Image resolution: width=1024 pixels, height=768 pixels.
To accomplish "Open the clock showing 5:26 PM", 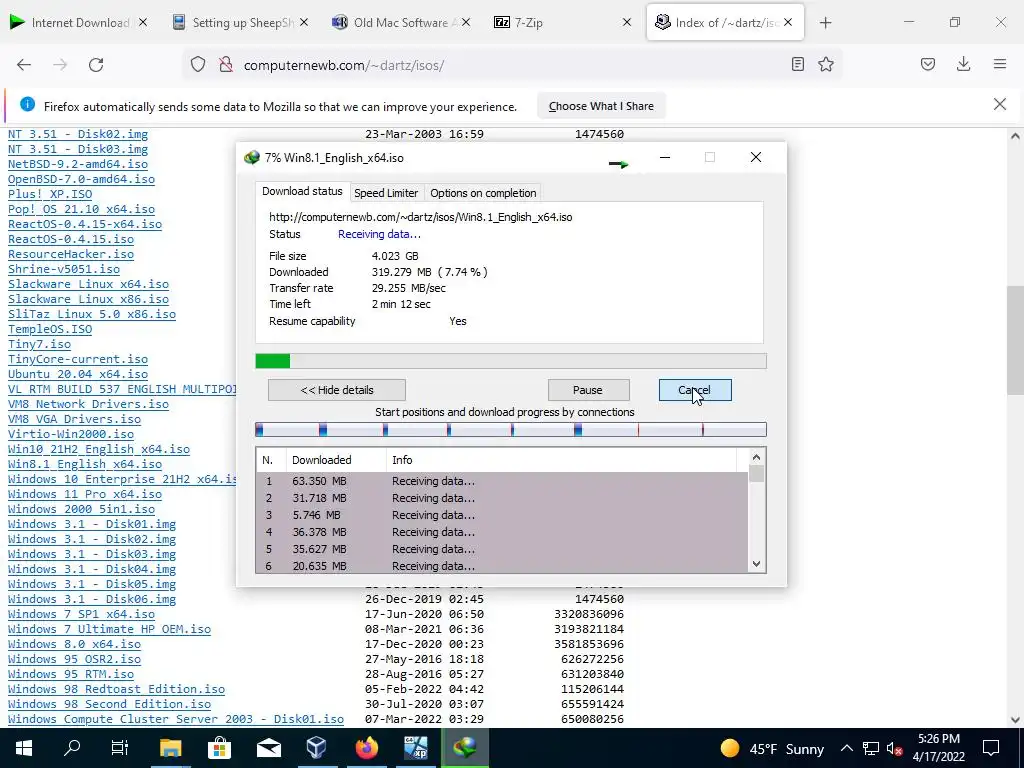I will 938,748.
